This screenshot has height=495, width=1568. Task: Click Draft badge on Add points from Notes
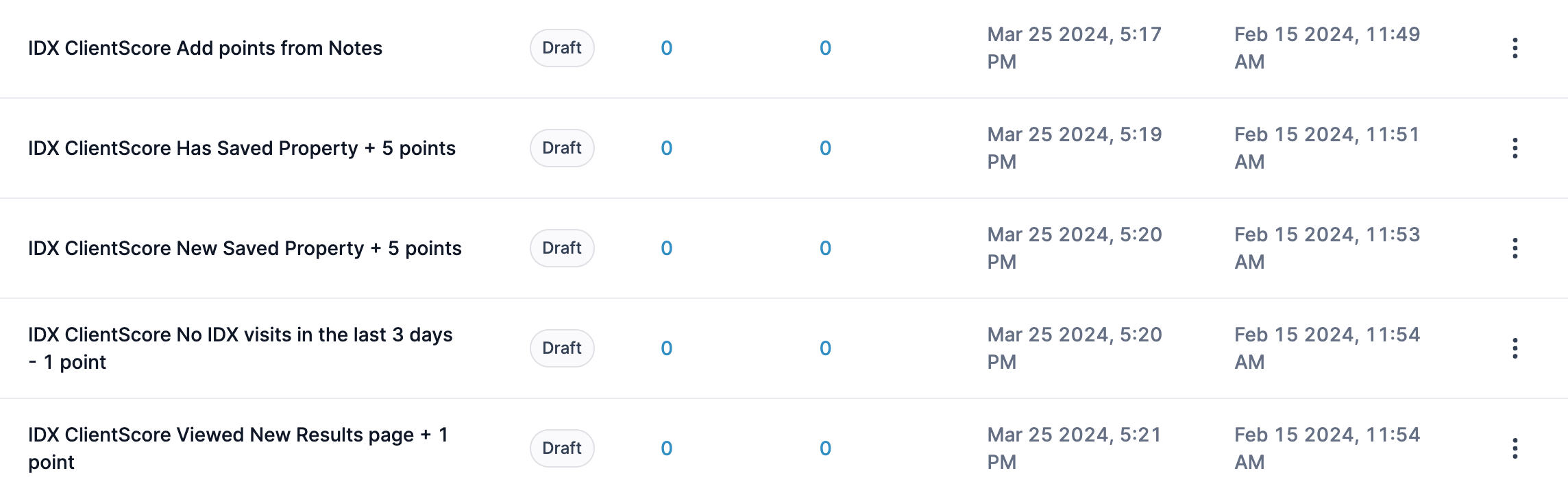click(x=562, y=48)
